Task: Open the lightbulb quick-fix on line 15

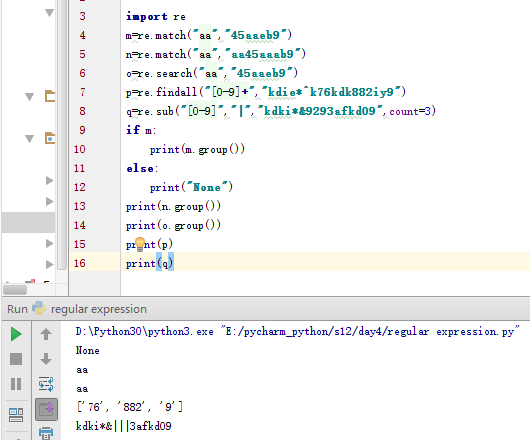Action: coord(140,244)
